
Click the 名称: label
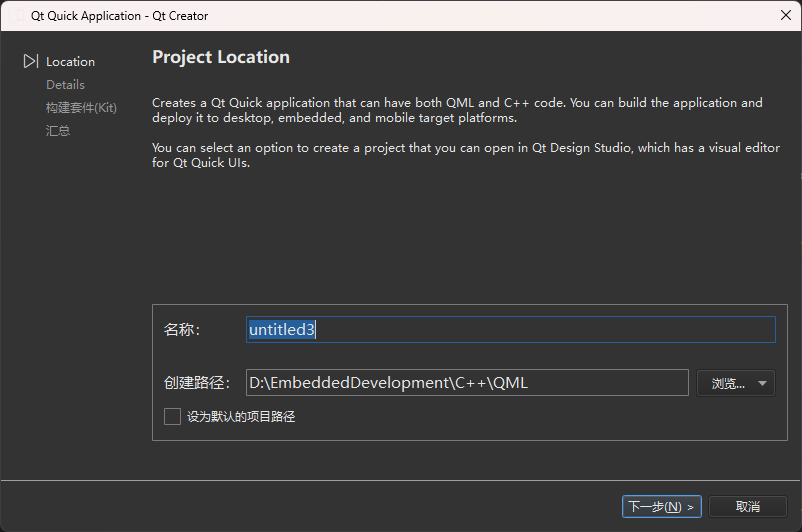point(182,329)
